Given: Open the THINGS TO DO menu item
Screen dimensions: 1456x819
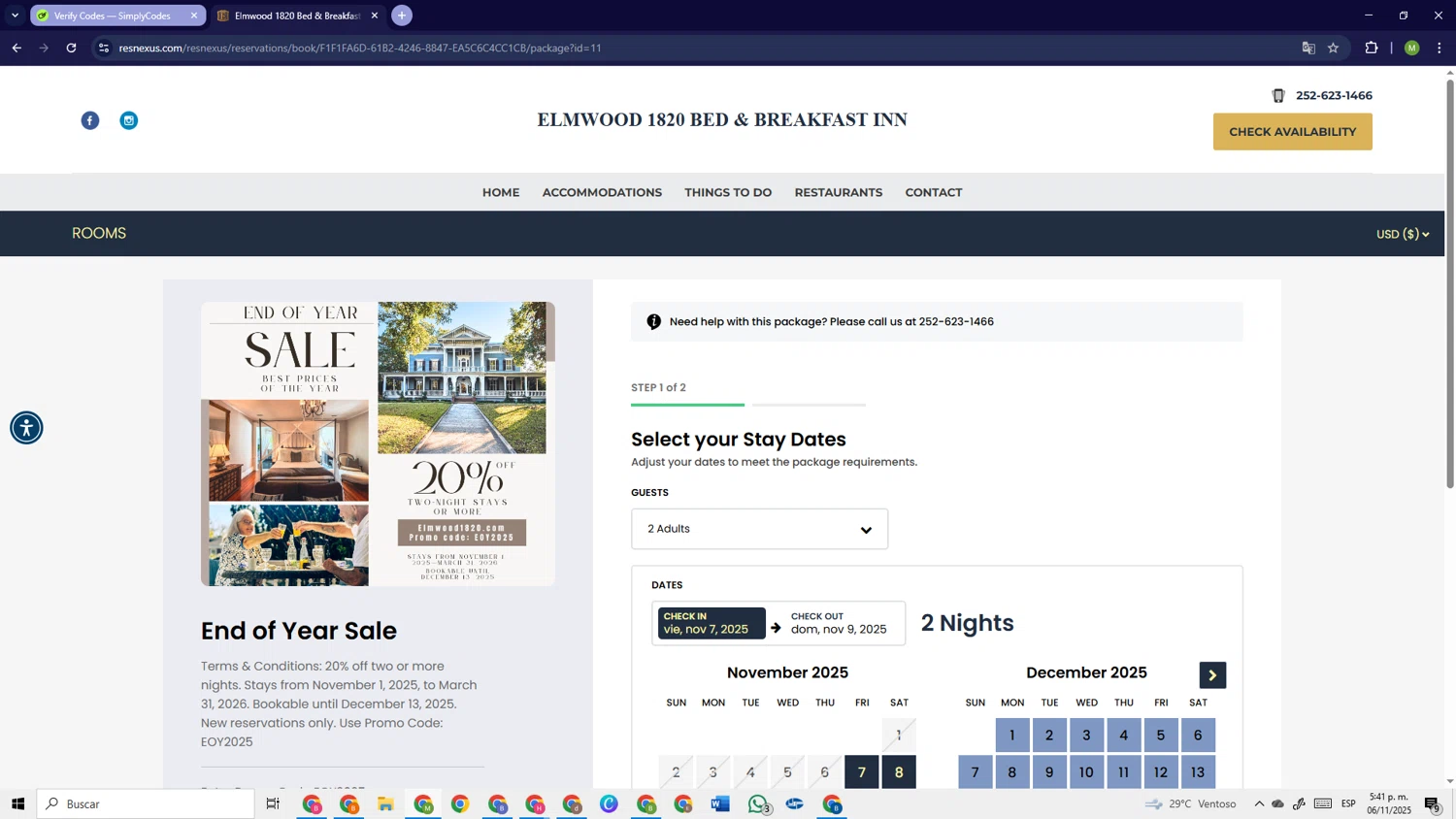Looking at the screenshot, I should (x=728, y=192).
